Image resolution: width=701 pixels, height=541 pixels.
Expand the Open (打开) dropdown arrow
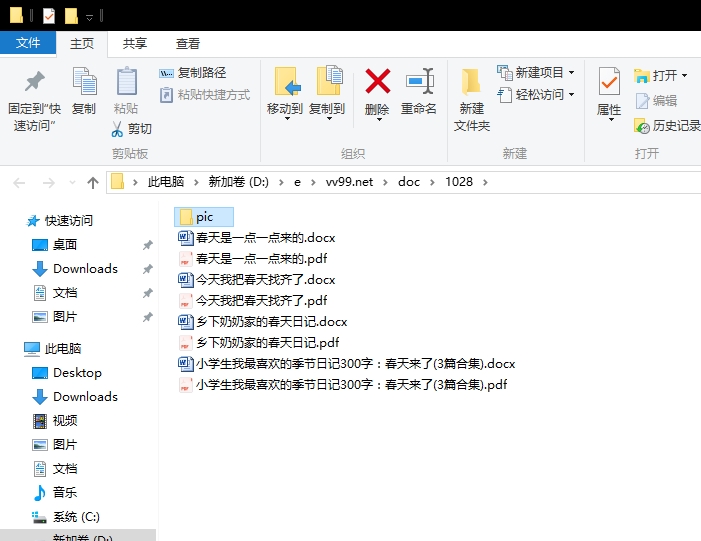(684, 76)
